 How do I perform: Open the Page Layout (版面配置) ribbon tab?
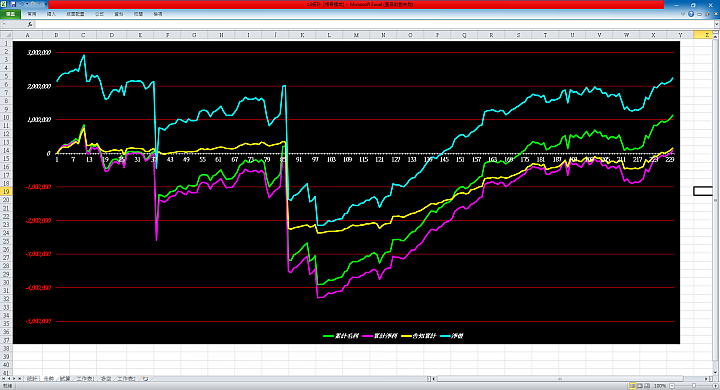[75, 14]
